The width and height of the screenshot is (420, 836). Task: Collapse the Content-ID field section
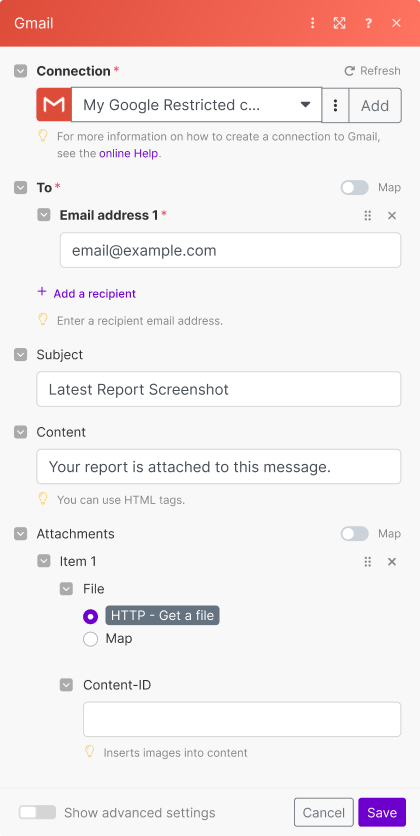click(x=66, y=685)
